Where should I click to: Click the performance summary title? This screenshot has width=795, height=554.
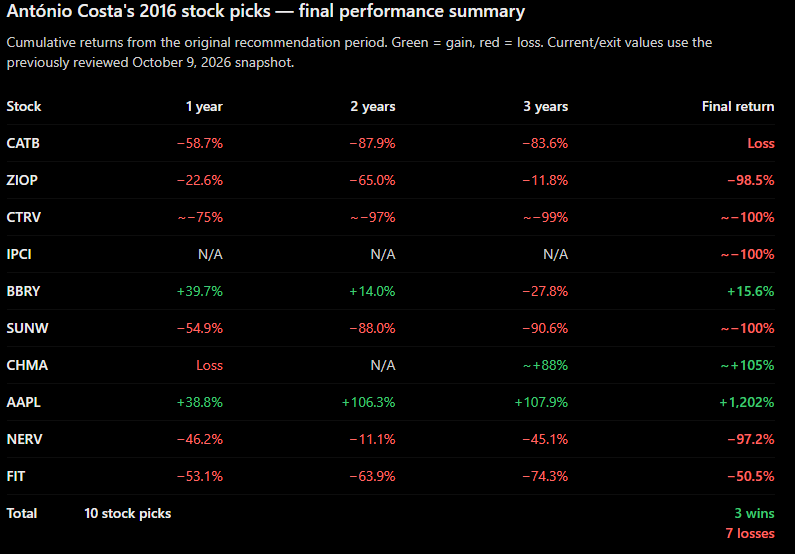[x=266, y=11]
